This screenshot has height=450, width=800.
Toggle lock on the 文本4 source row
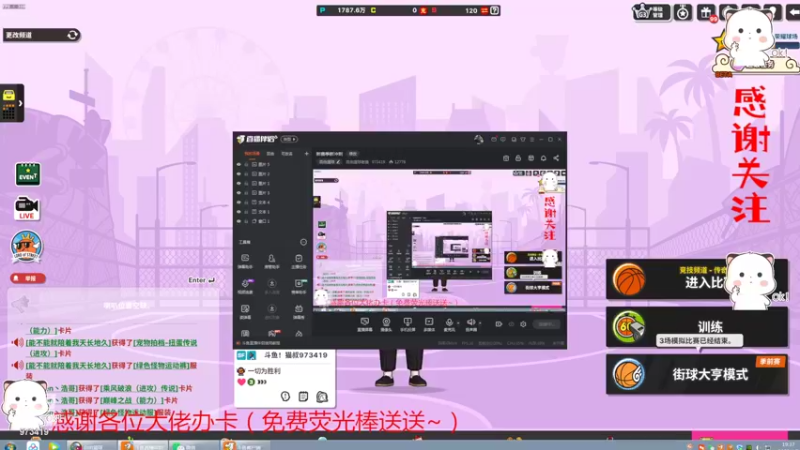246,203
